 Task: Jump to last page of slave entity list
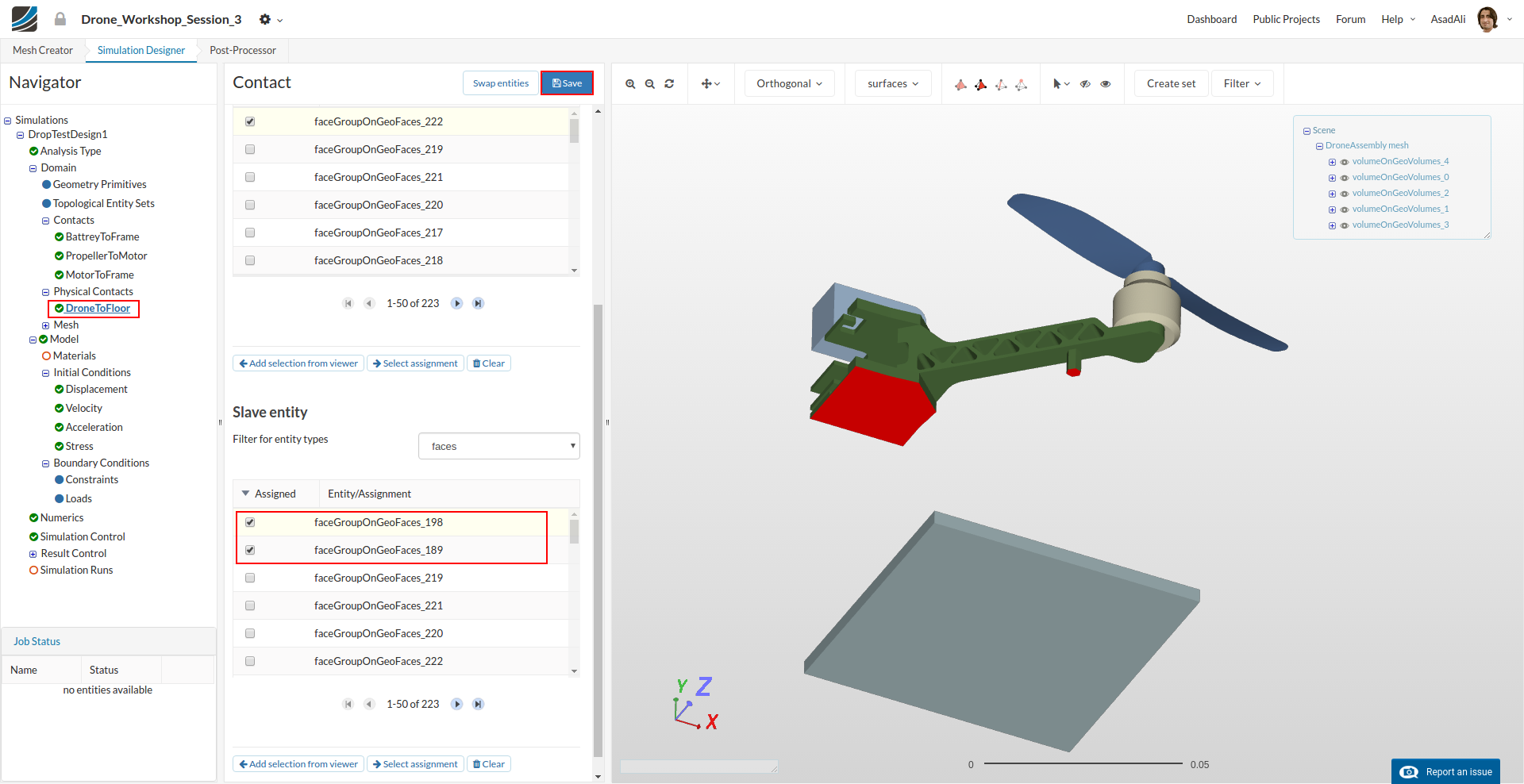point(478,704)
